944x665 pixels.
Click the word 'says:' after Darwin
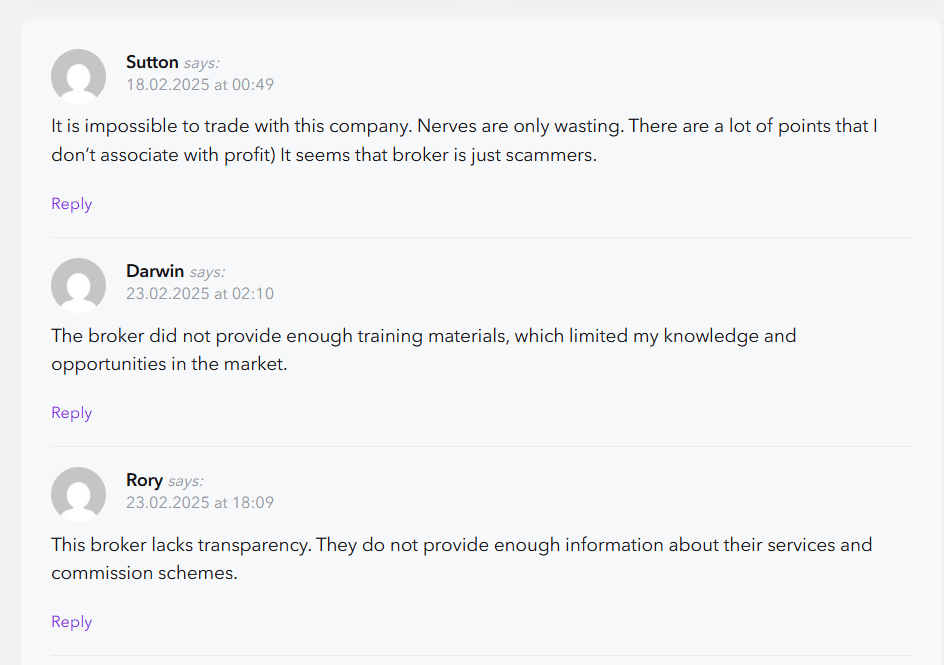[207, 272]
